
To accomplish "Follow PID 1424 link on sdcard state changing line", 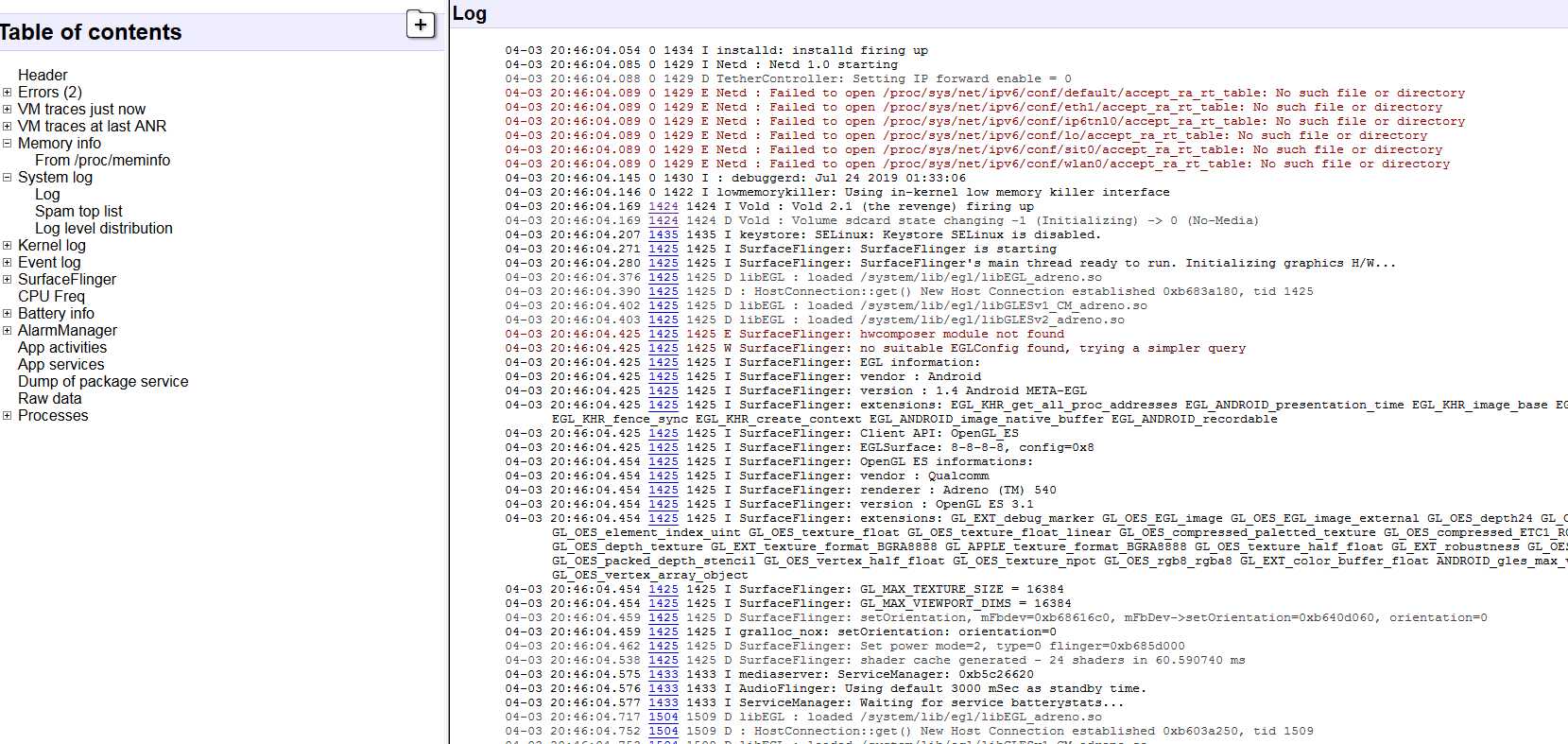I will coord(663,220).
